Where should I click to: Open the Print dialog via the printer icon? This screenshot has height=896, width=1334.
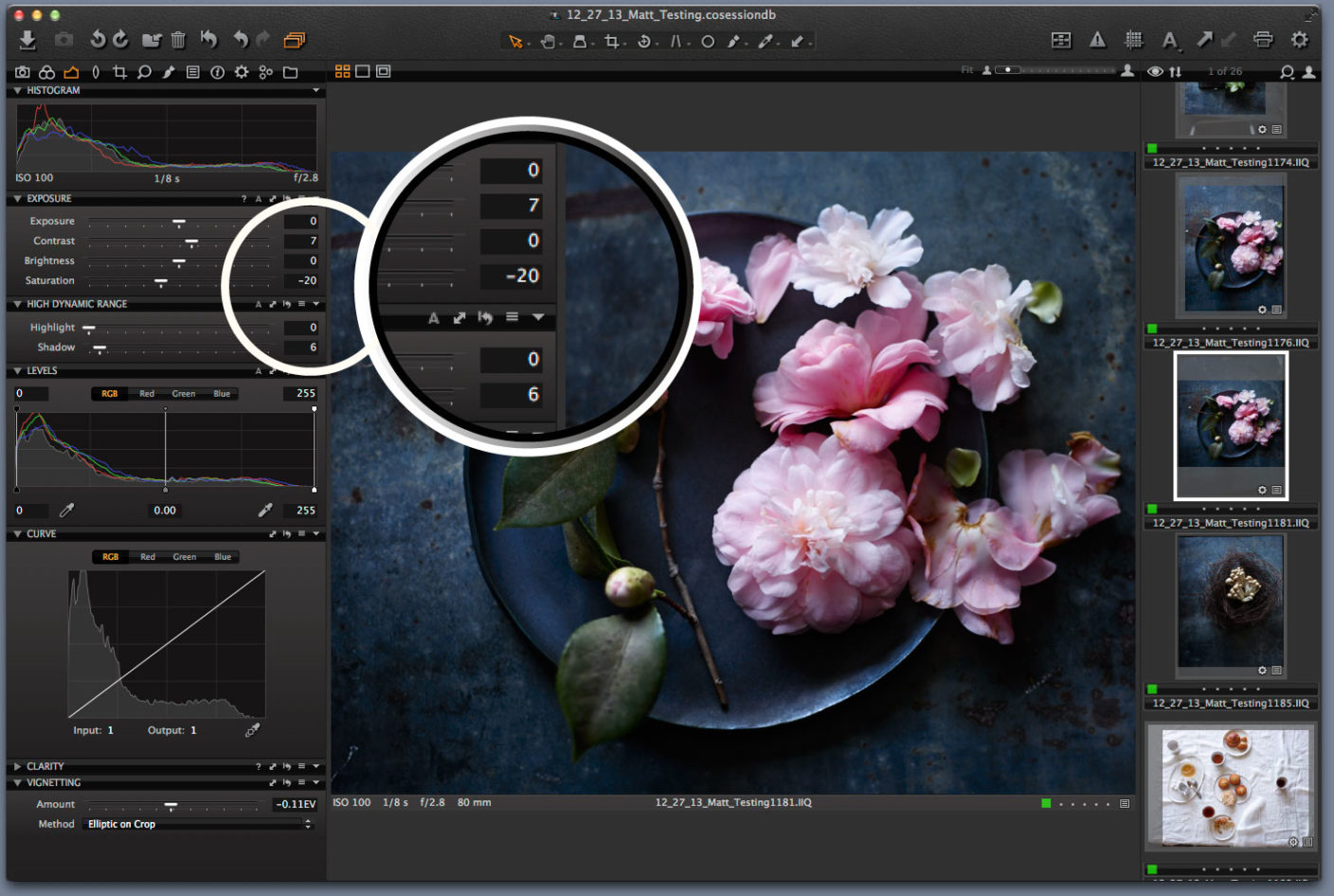tap(1261, 41)
